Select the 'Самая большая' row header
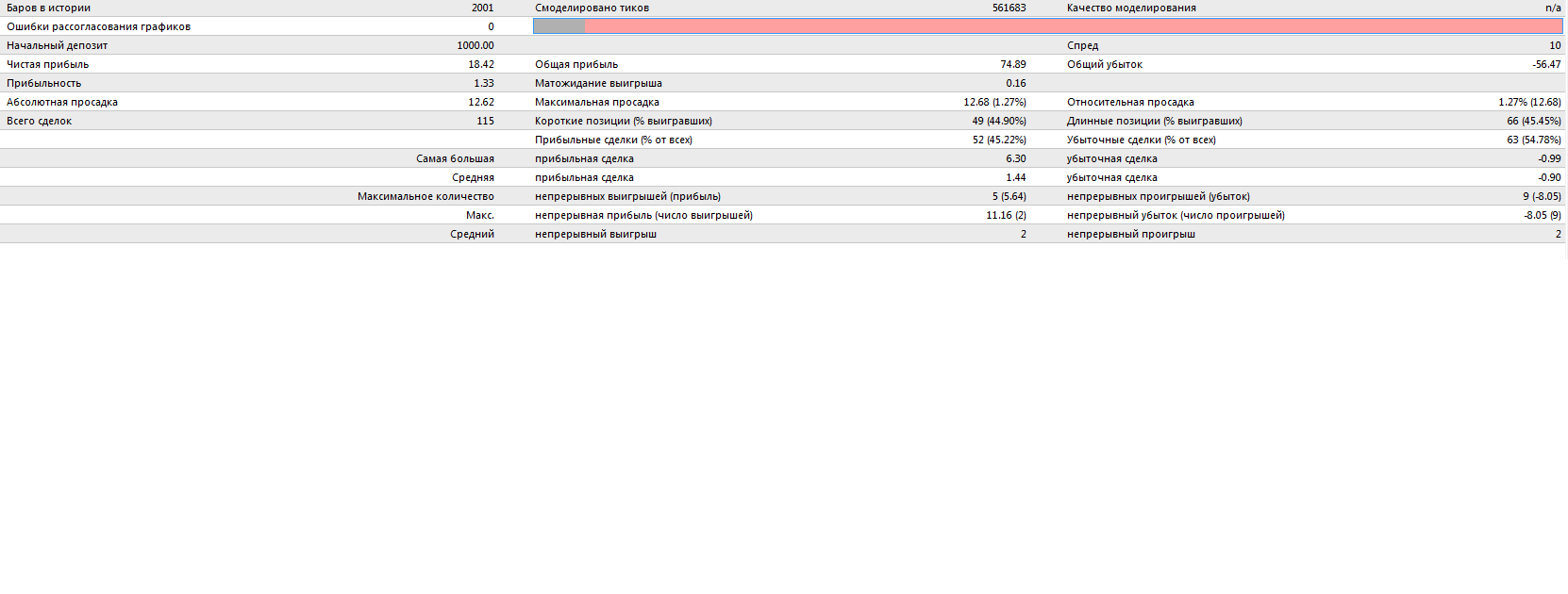1568x594 pixels. click(x=455, y=158)
